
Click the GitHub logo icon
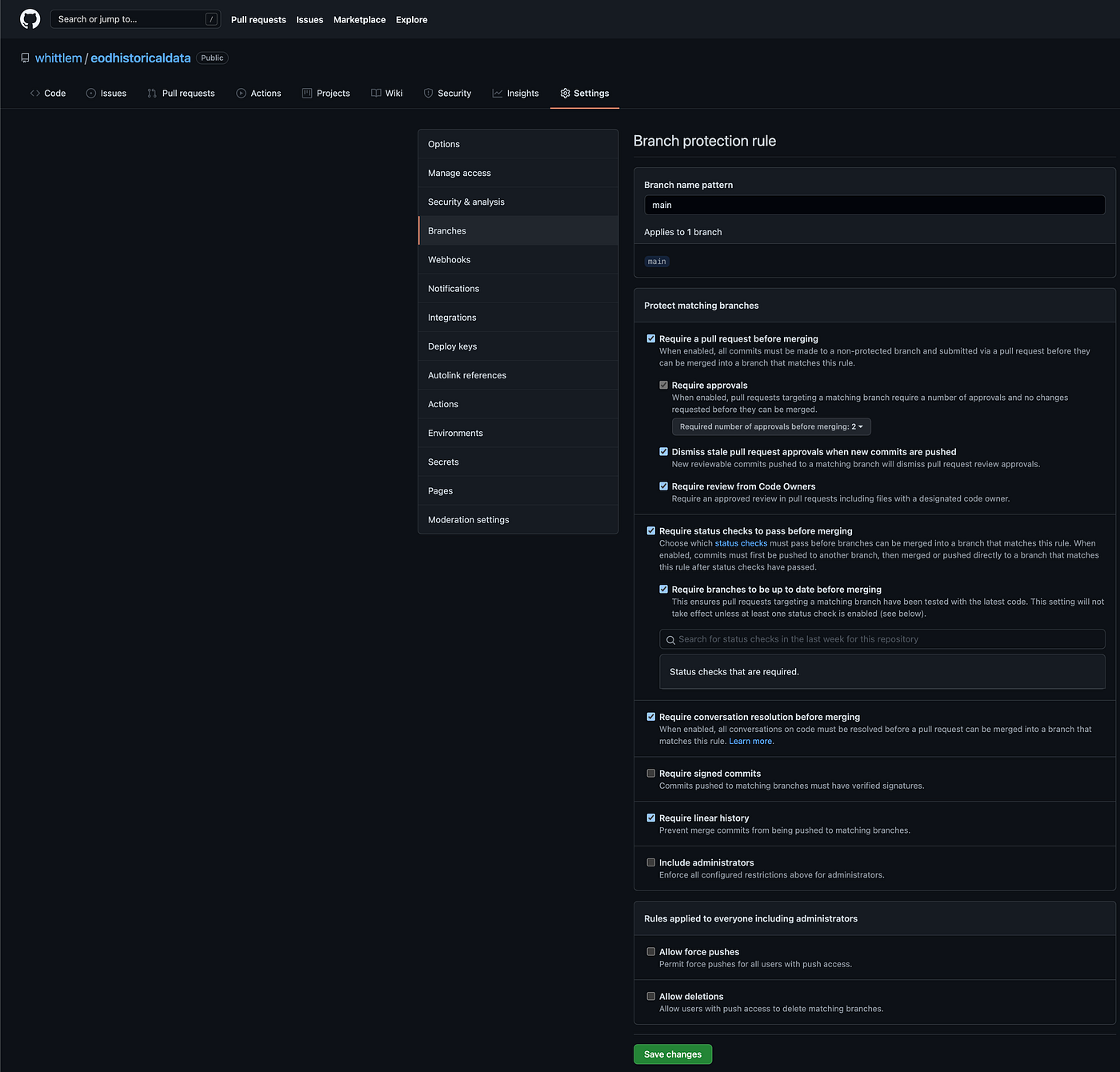point(30,19)
